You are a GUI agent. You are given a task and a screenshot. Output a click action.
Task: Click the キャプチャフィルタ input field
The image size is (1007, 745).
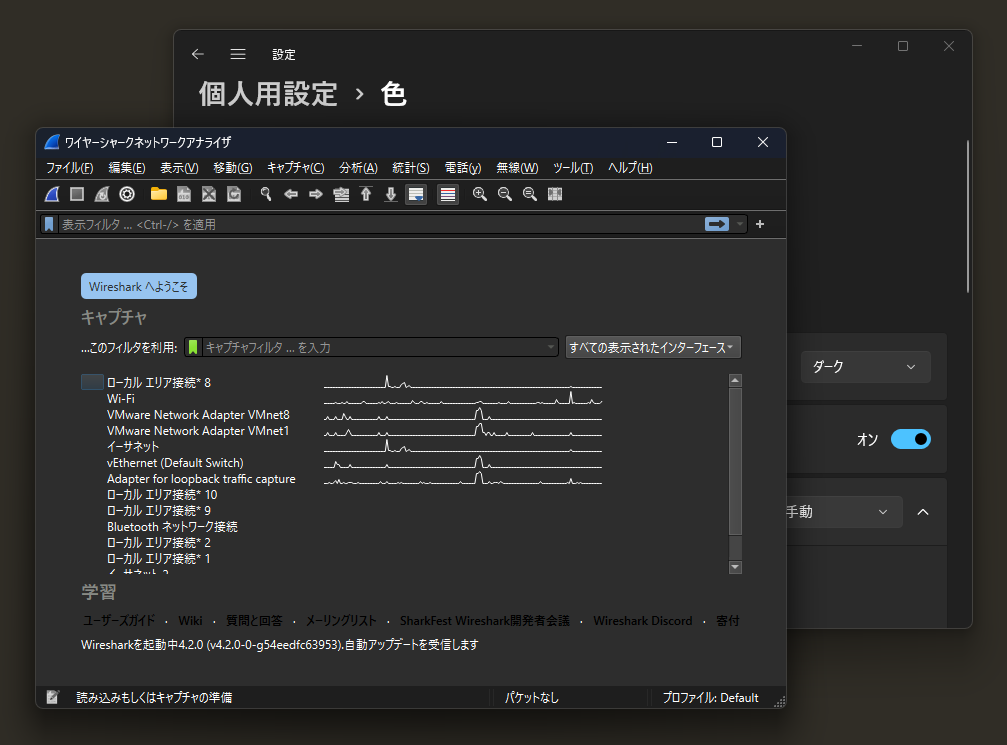(372, 347)
